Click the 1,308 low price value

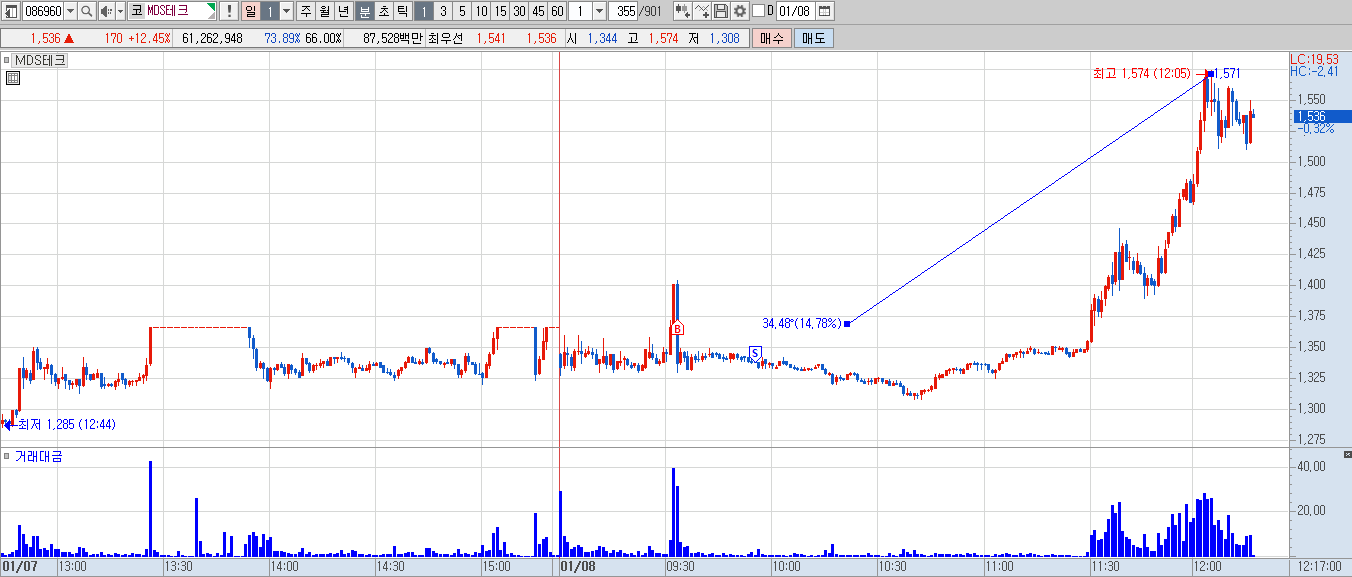coord(724,38)
